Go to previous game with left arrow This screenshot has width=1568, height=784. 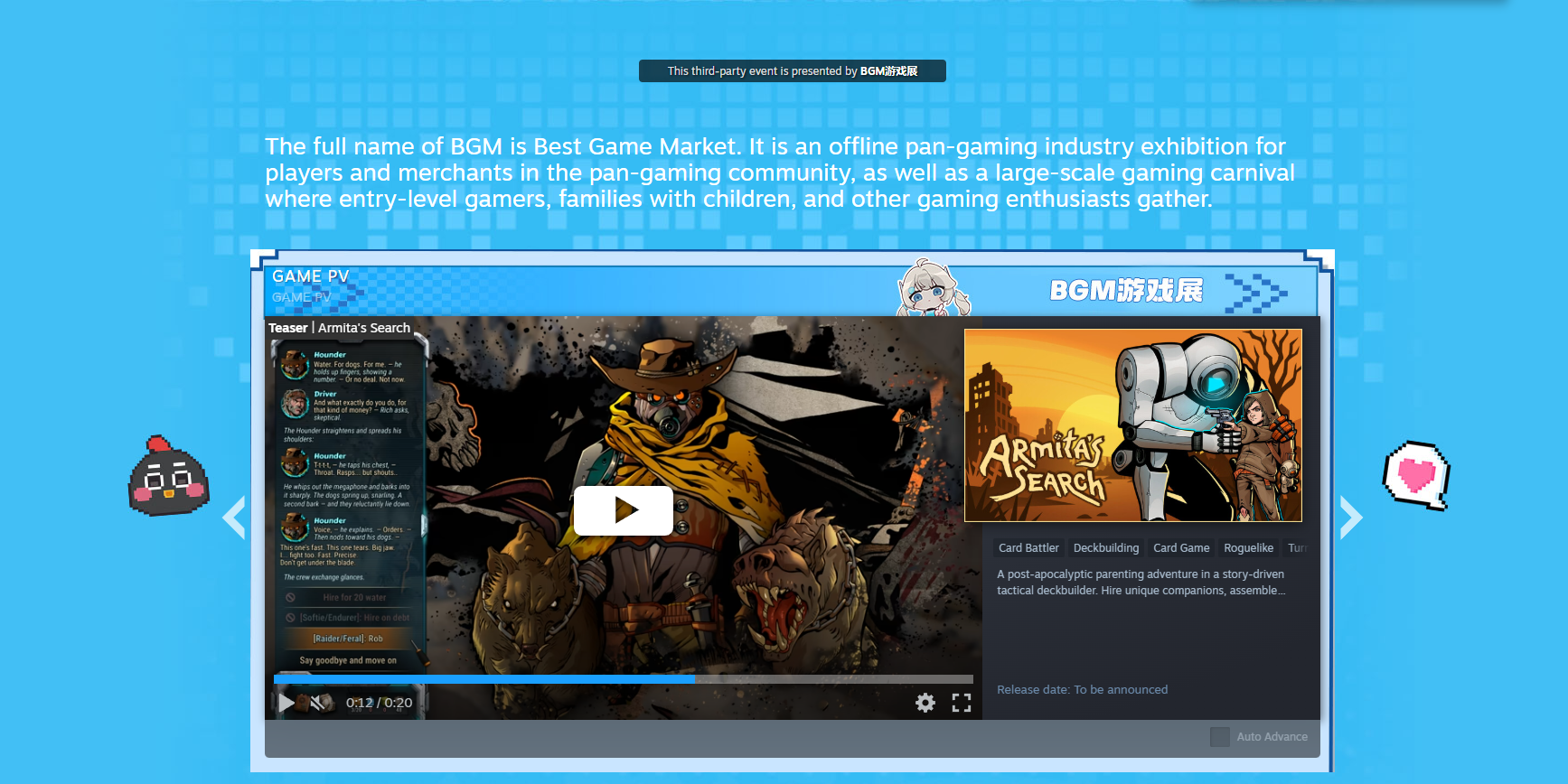[234, 518]
